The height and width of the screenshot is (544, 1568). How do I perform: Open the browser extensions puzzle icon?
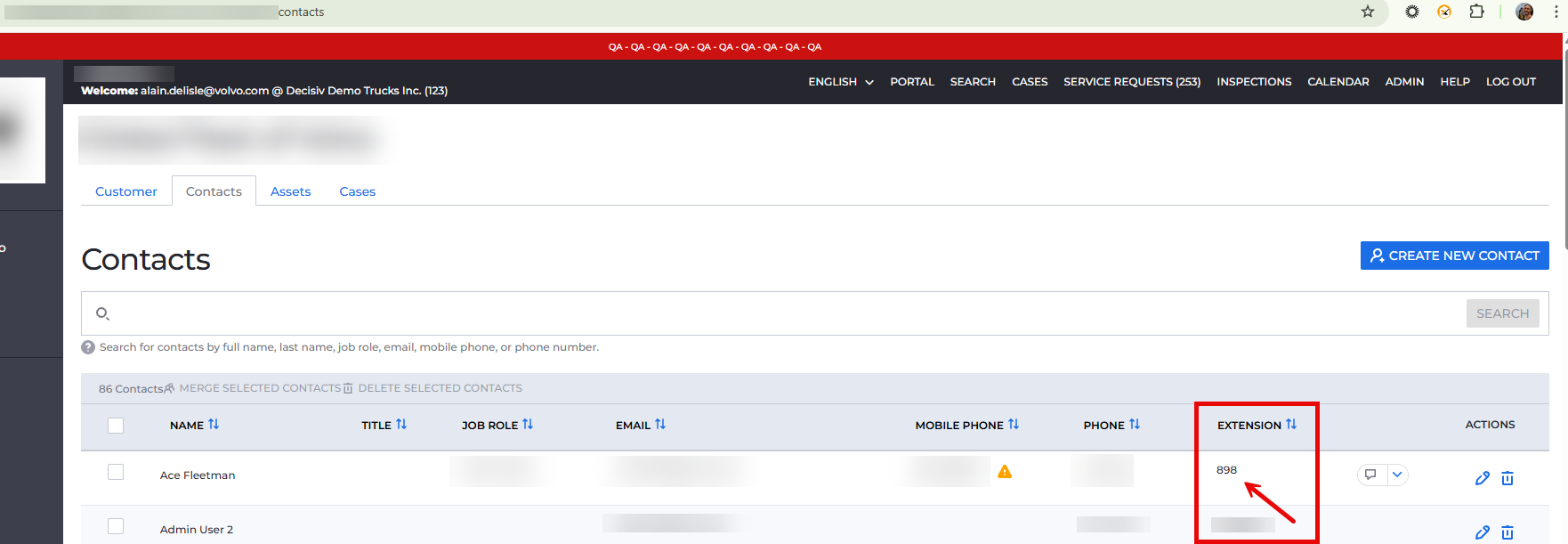1476,12
